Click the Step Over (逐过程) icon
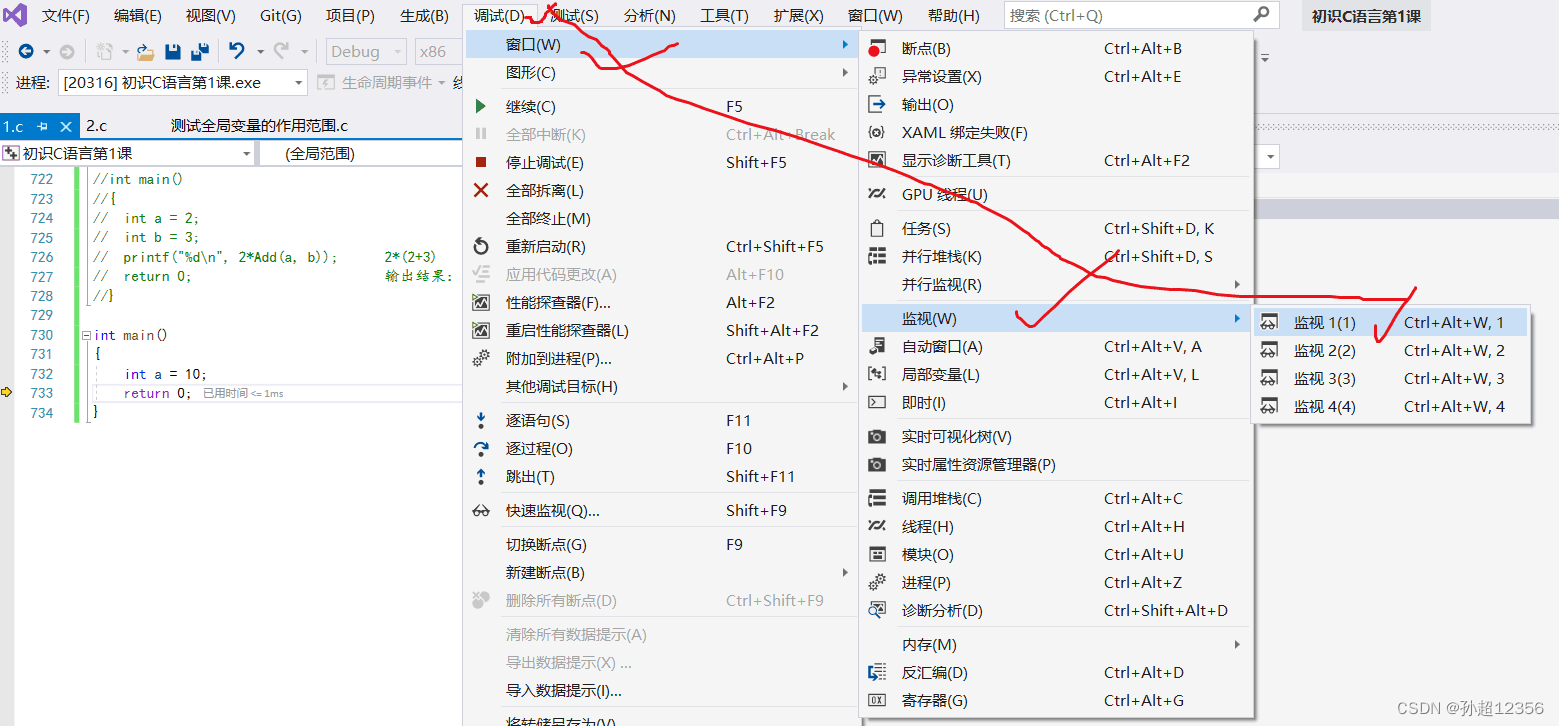 tap(481, 448)
